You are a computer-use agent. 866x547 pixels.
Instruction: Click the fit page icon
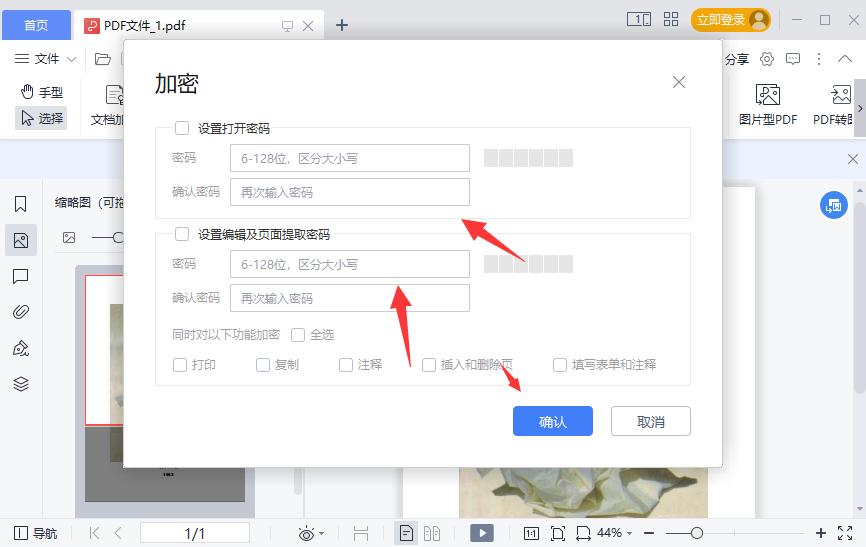(x=558, y=533)
